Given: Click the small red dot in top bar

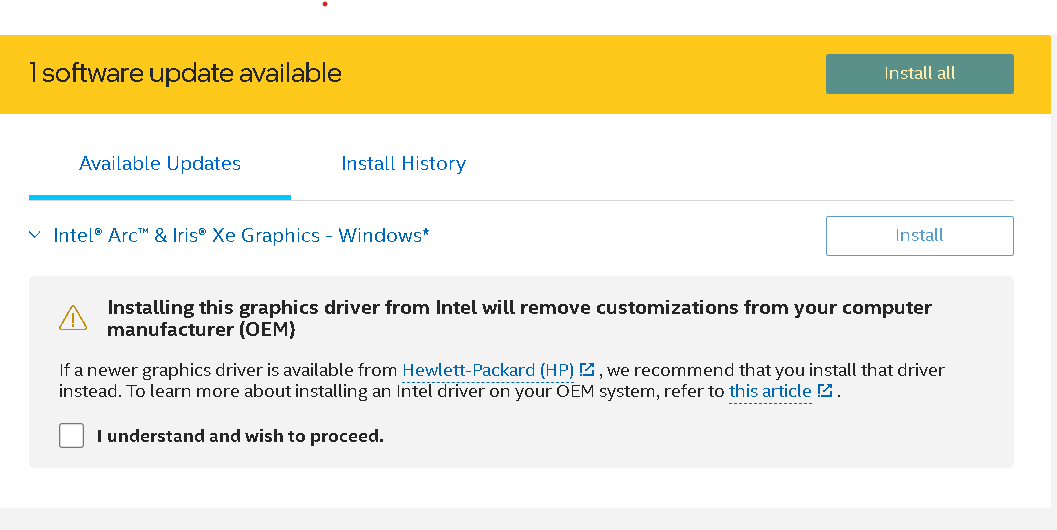Looking at the screenshot, I should (325, 4).
